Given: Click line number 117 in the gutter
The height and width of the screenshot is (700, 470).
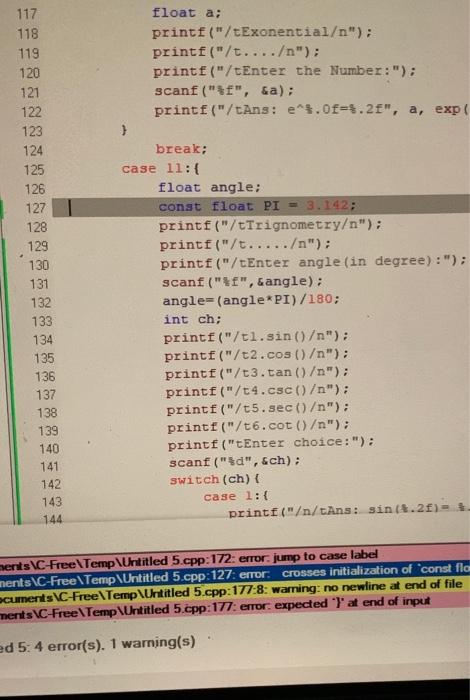Looking at the screenshot, I should pyautogui.click(x=27, y=14).
